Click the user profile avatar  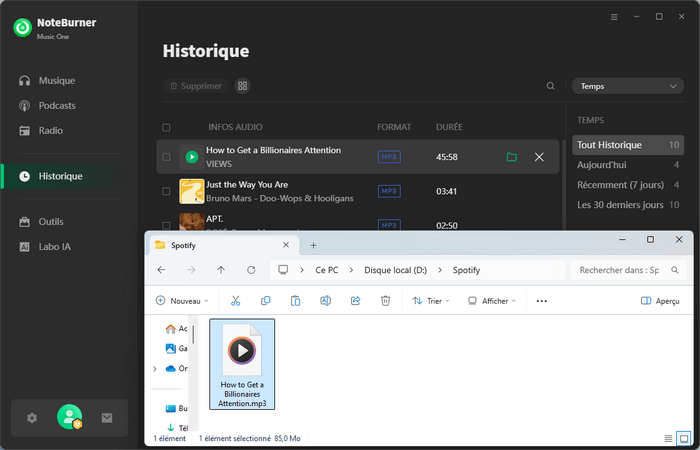tap(69, 417)
